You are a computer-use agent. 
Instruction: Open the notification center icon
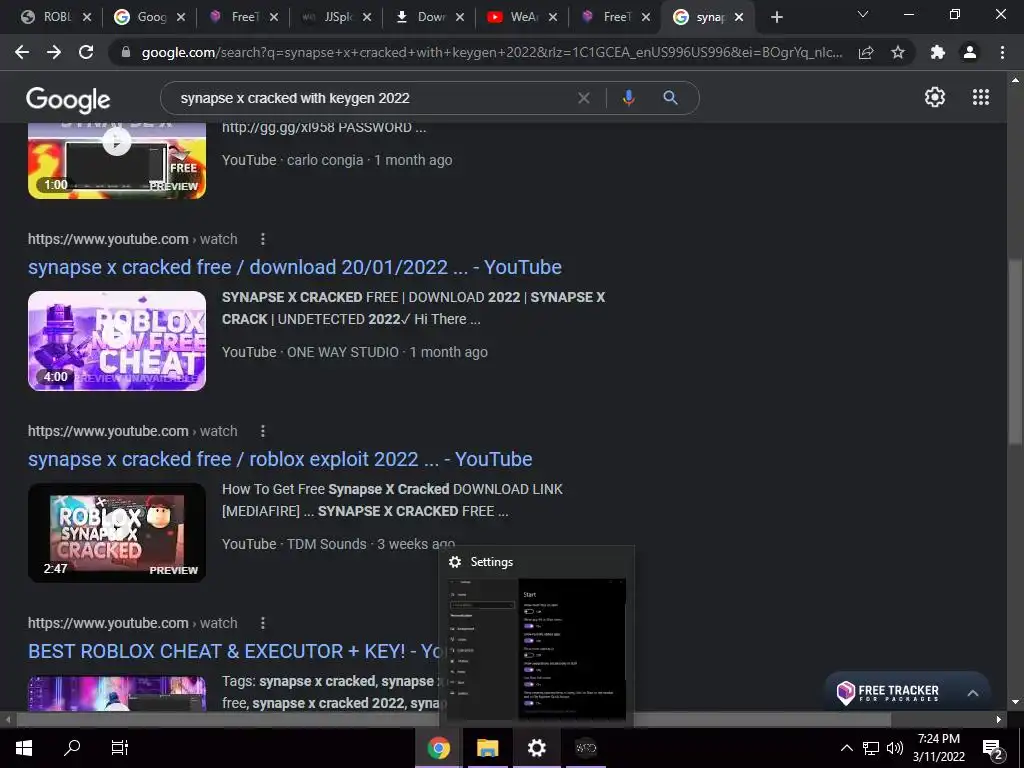coord(993,749)
